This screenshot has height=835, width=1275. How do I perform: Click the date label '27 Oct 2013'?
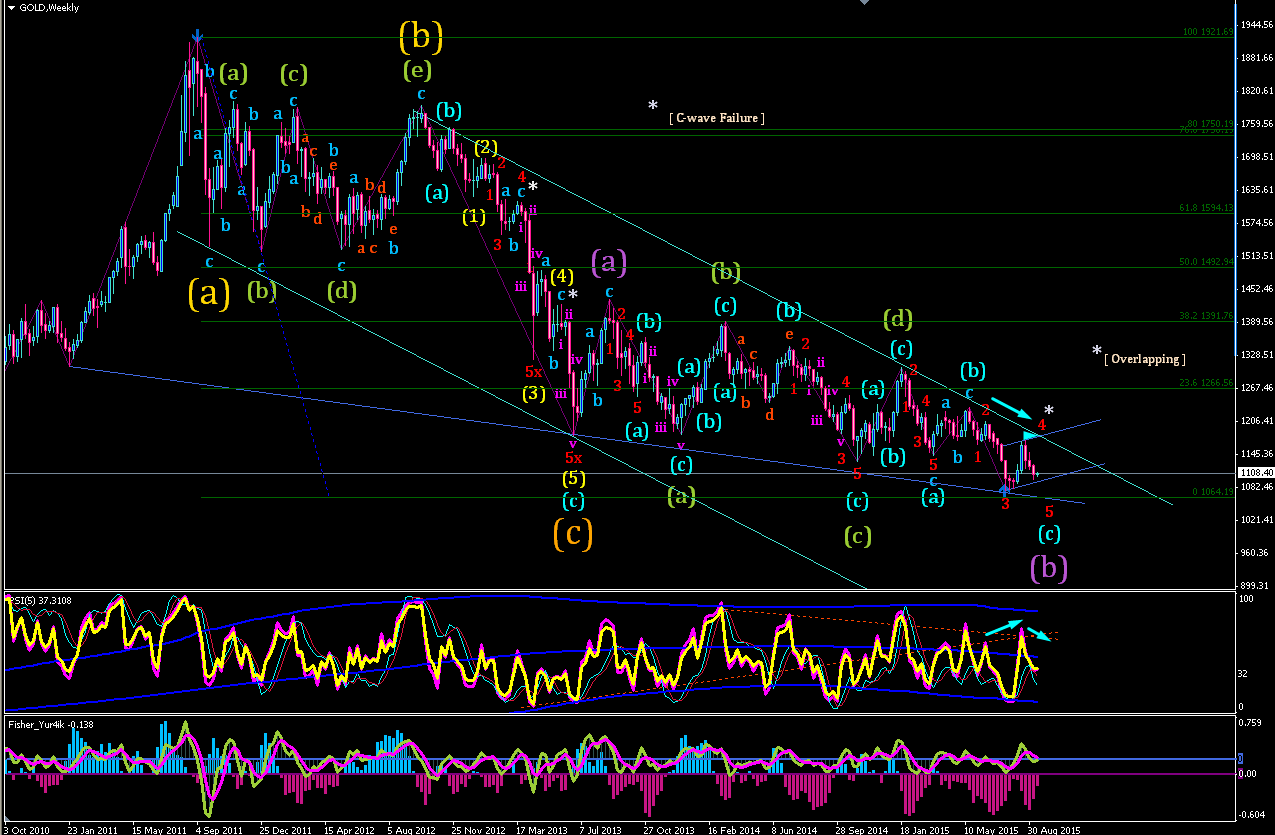[669, 829]
